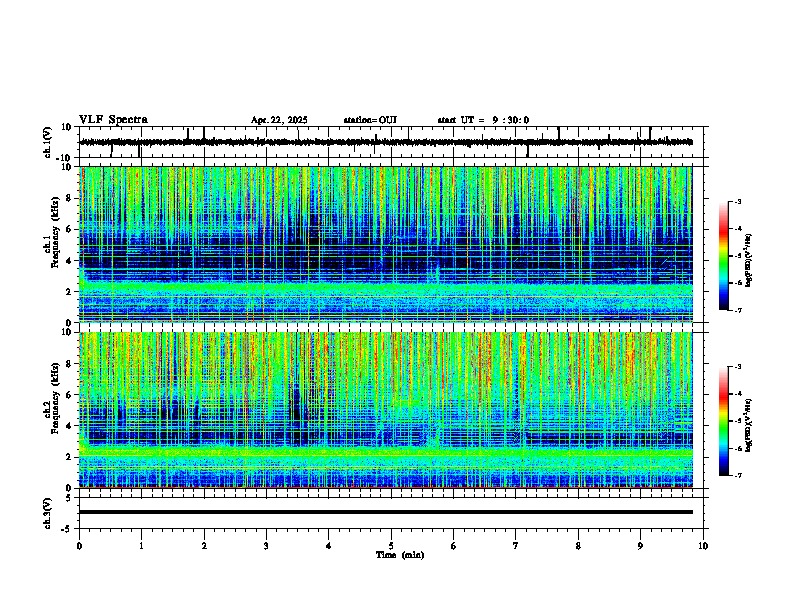Click the time axis tick label 4
The width and height of the screenshot is (792, 612).
[329, 546]
